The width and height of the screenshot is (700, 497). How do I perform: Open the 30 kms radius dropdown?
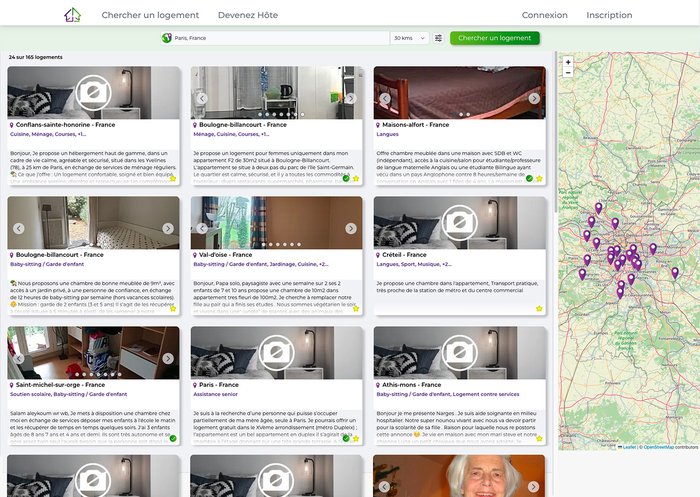(x=409, y=38)
